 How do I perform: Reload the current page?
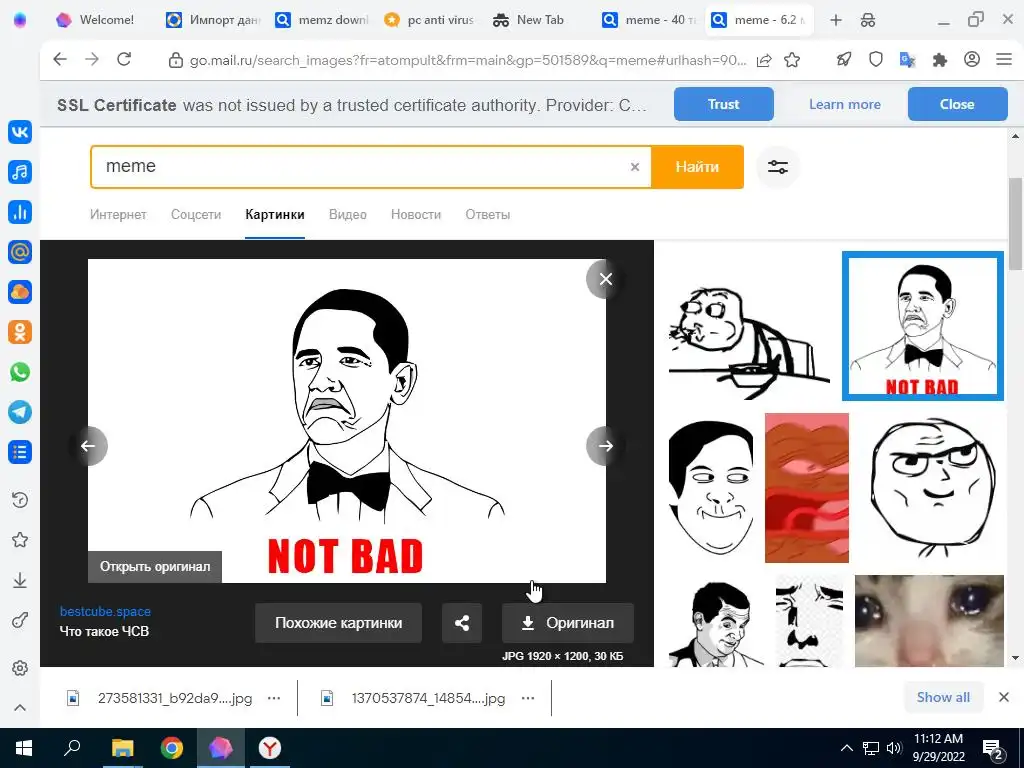coord(124,59)
